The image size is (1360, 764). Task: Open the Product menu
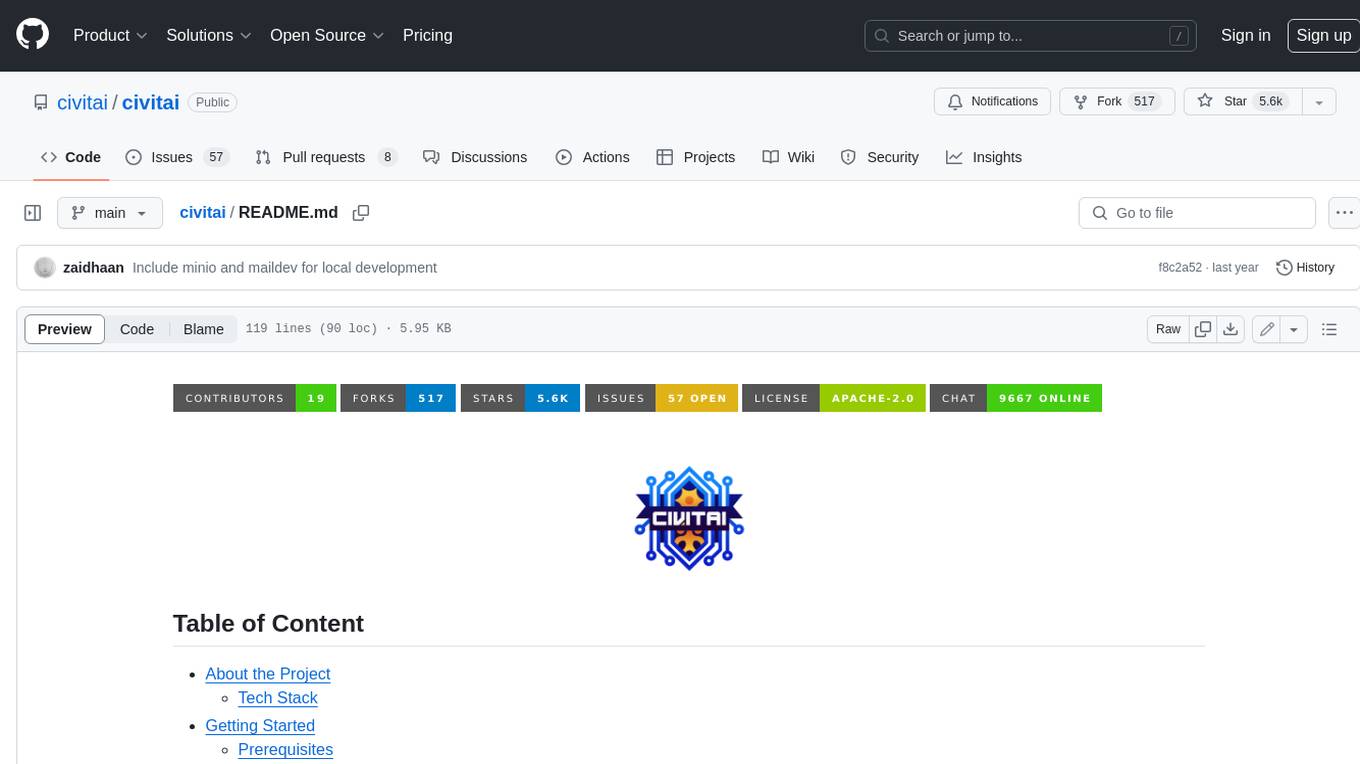click(x=110, y=35)
